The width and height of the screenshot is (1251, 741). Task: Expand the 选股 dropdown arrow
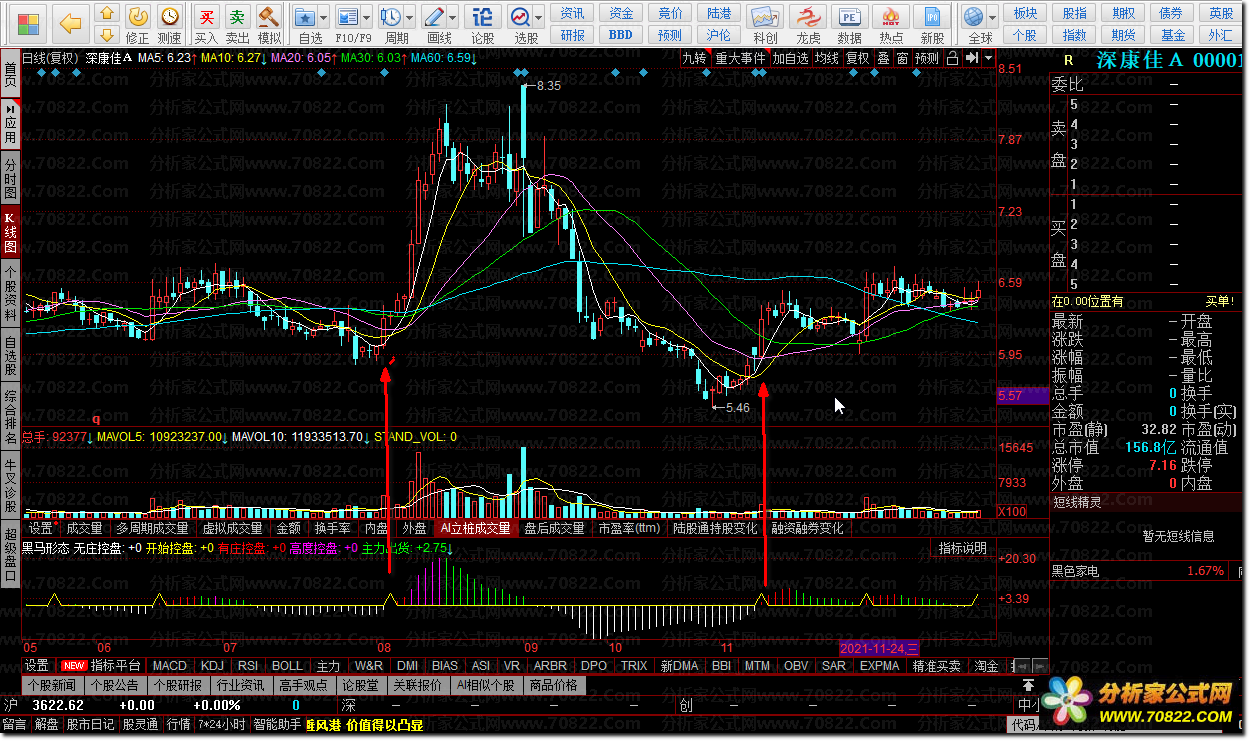click(540, 18)
